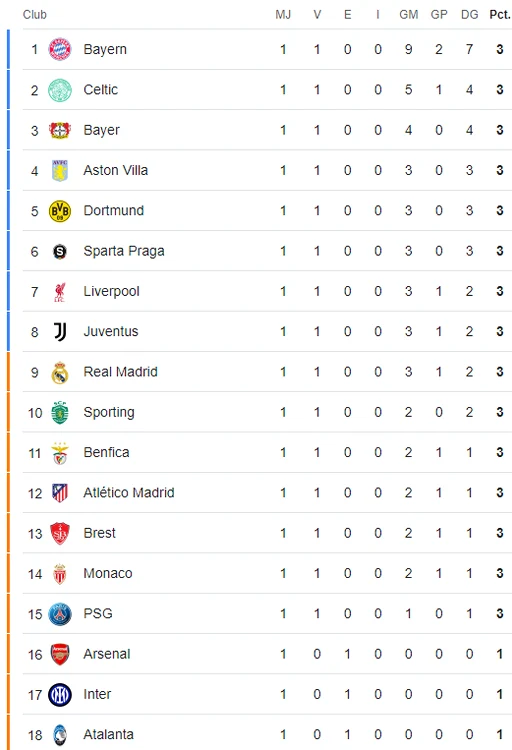This screenshot has width=512, height=750.
Task: Click the Pct. column header
Action: (500, 14)
